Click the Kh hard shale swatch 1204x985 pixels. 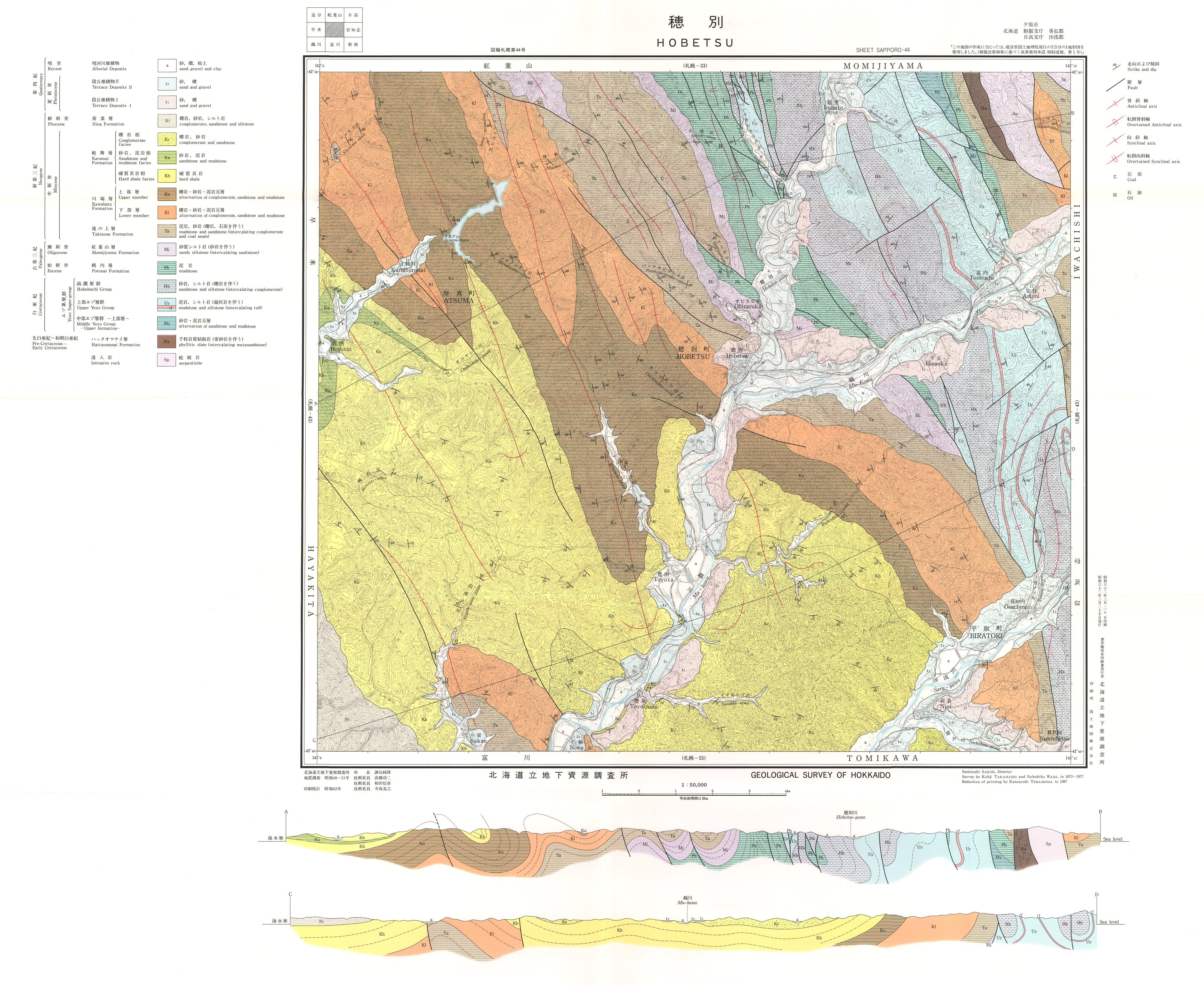pos(167,176)
